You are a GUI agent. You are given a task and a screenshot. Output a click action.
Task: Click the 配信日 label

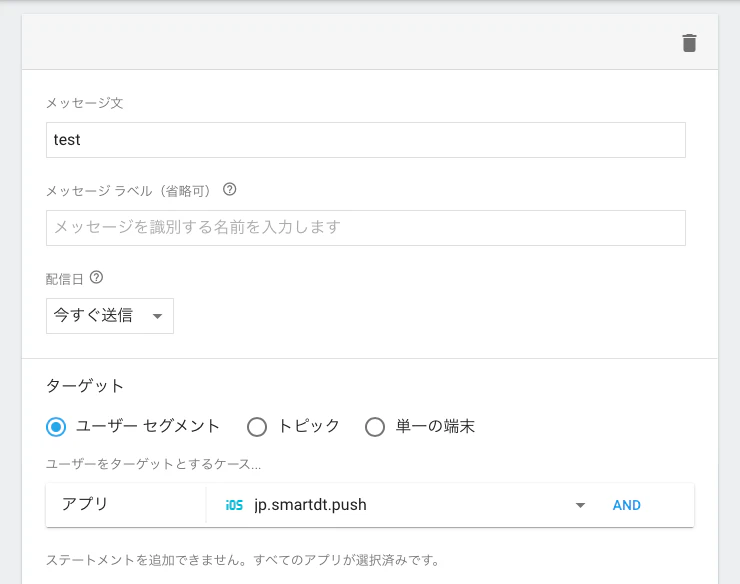[x=65, y=279]
